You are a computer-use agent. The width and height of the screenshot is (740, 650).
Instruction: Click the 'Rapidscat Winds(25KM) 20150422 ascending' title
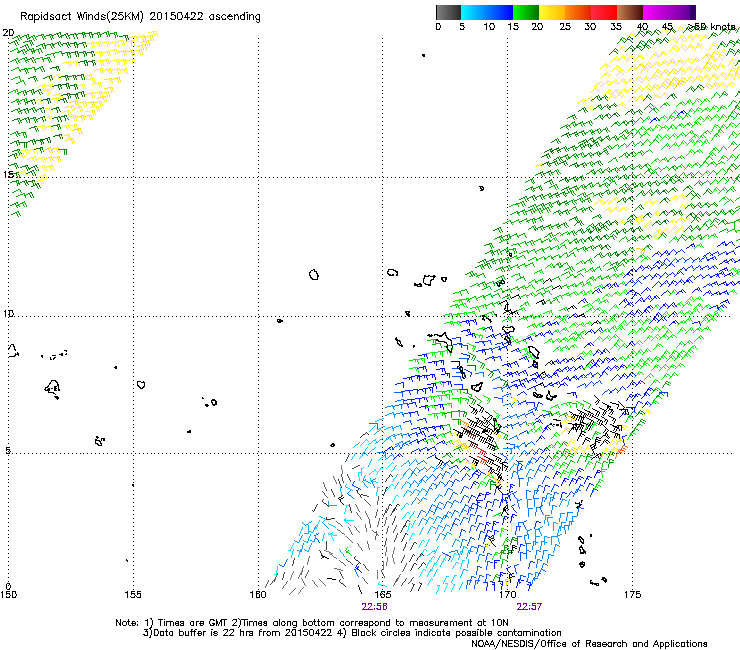pyautogui.click(x=140, y=17)
